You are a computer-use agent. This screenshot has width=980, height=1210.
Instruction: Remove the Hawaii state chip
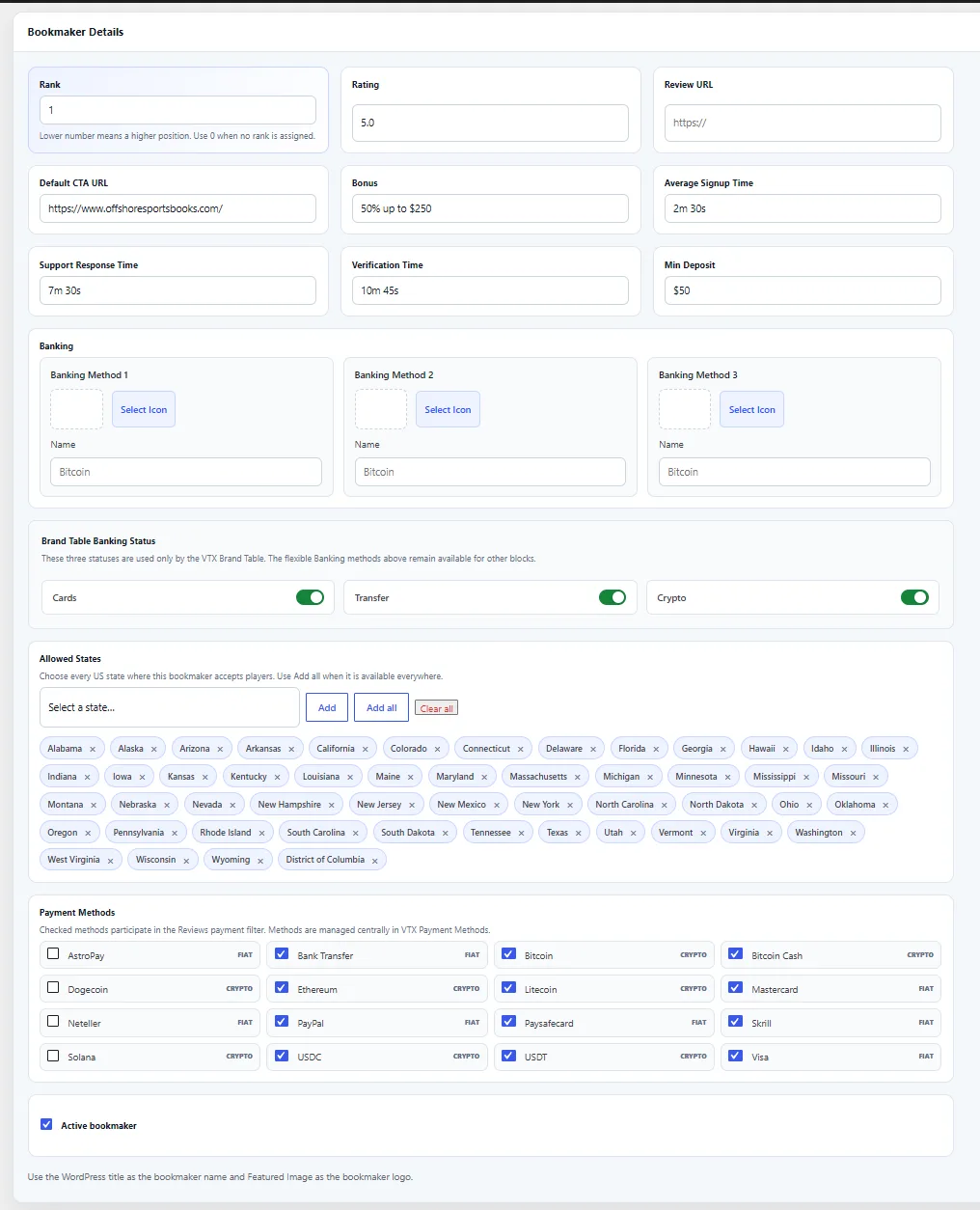[786, 750]
